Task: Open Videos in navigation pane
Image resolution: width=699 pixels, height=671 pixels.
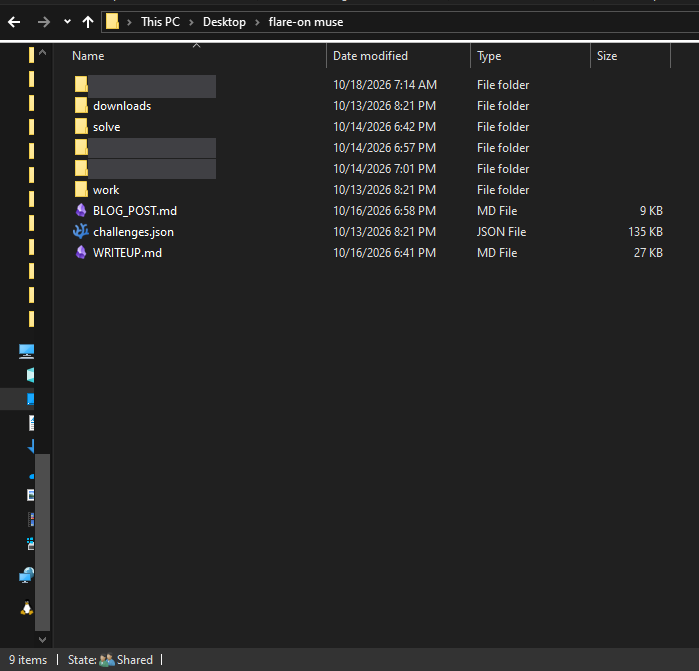Action: coord(31,519)
